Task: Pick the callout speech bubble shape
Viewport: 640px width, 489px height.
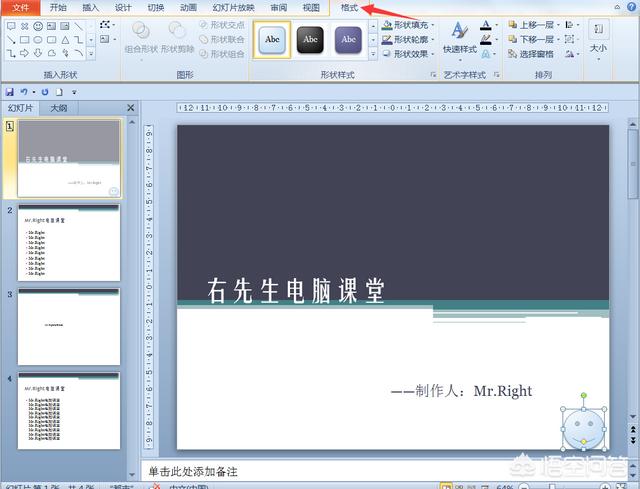Action: pyautogui.click(x=11, y=27)
